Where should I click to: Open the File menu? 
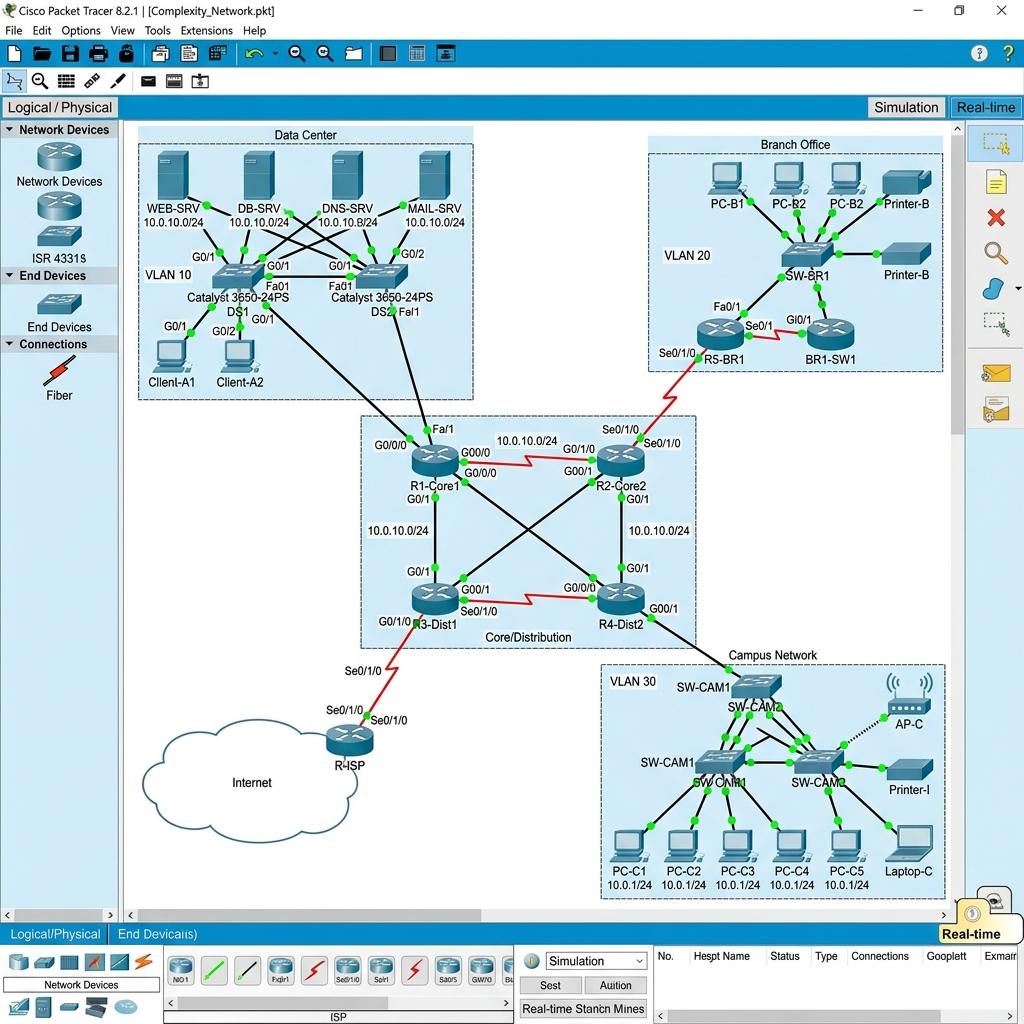(13, 31)
